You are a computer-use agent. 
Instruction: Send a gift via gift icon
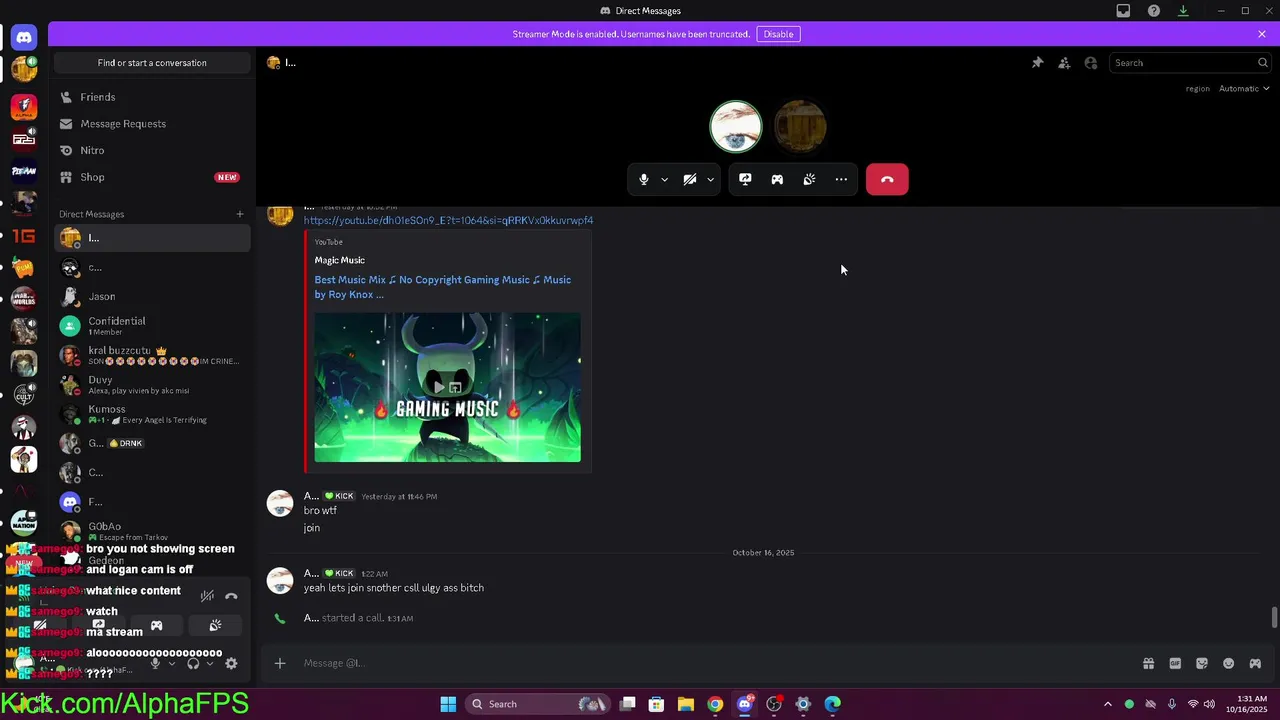[1149, 663]
